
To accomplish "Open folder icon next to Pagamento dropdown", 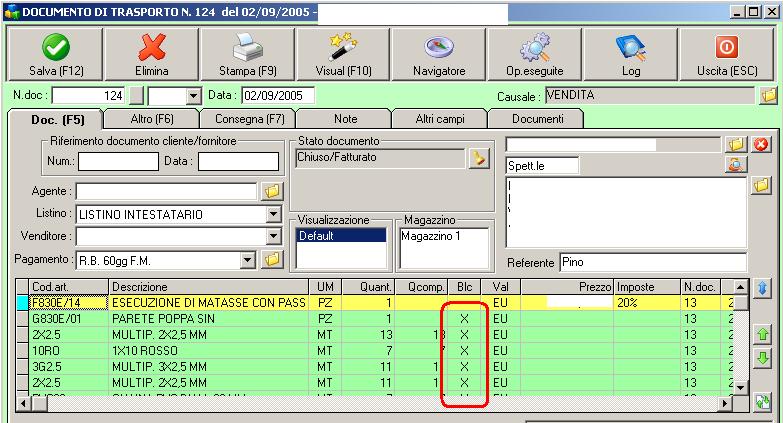I will pos(272,260).
